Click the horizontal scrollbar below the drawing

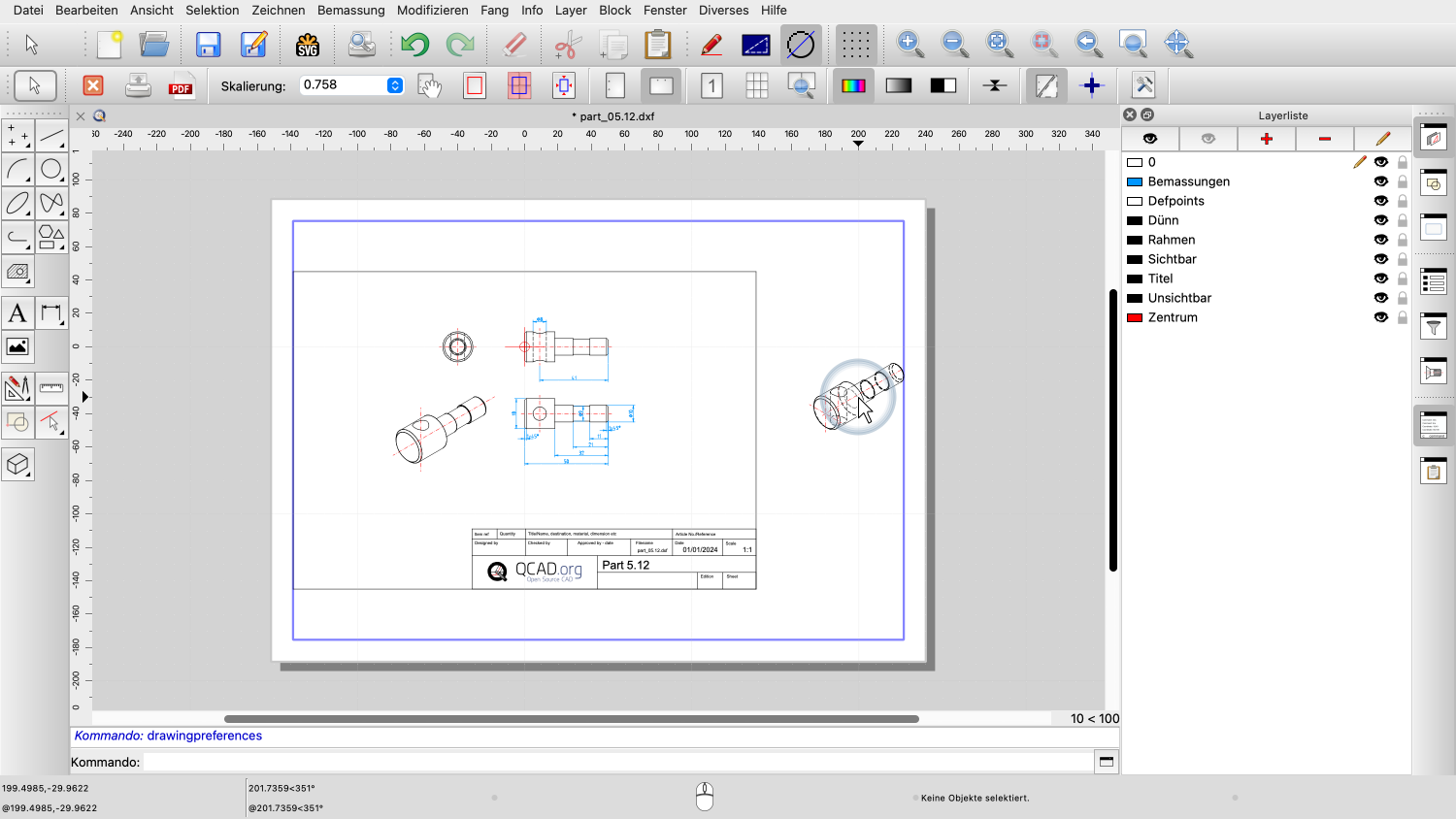coord(571,719)
